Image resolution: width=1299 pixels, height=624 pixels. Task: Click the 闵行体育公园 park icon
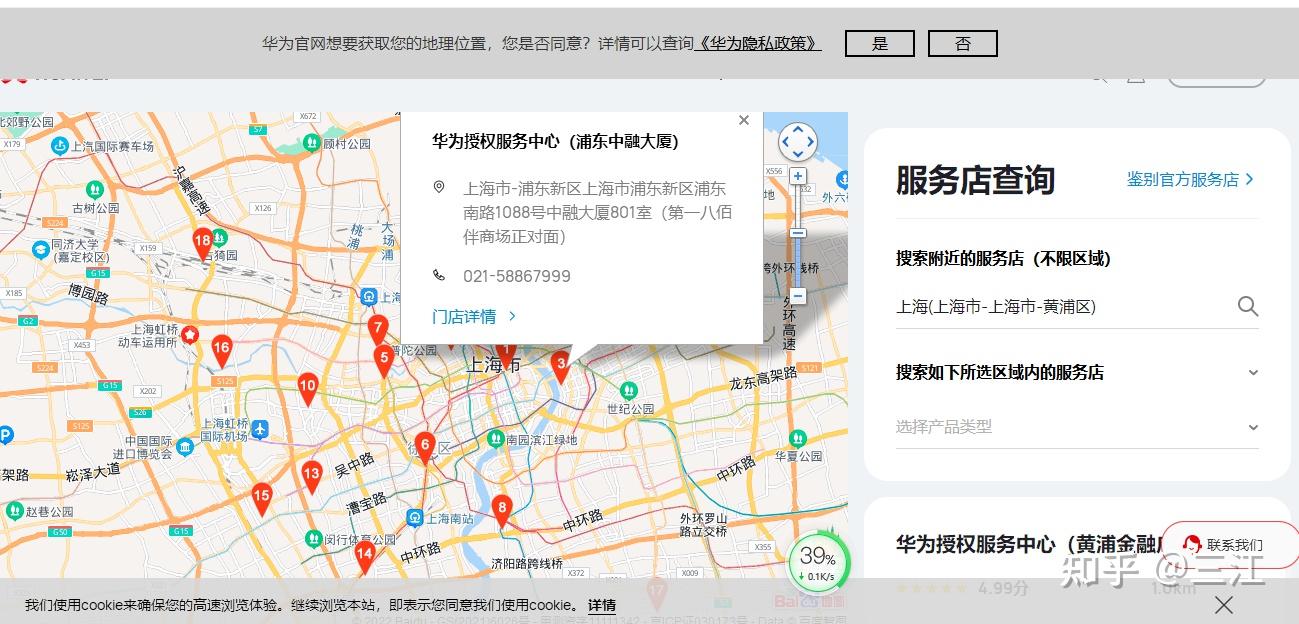coord(313,540)
